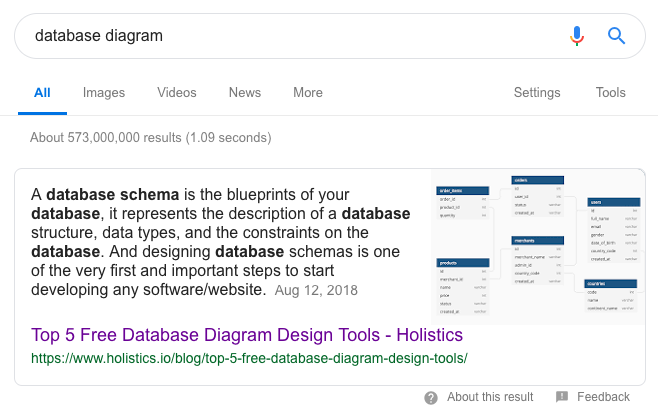Click the green holistics.io URL

[249, 357]
